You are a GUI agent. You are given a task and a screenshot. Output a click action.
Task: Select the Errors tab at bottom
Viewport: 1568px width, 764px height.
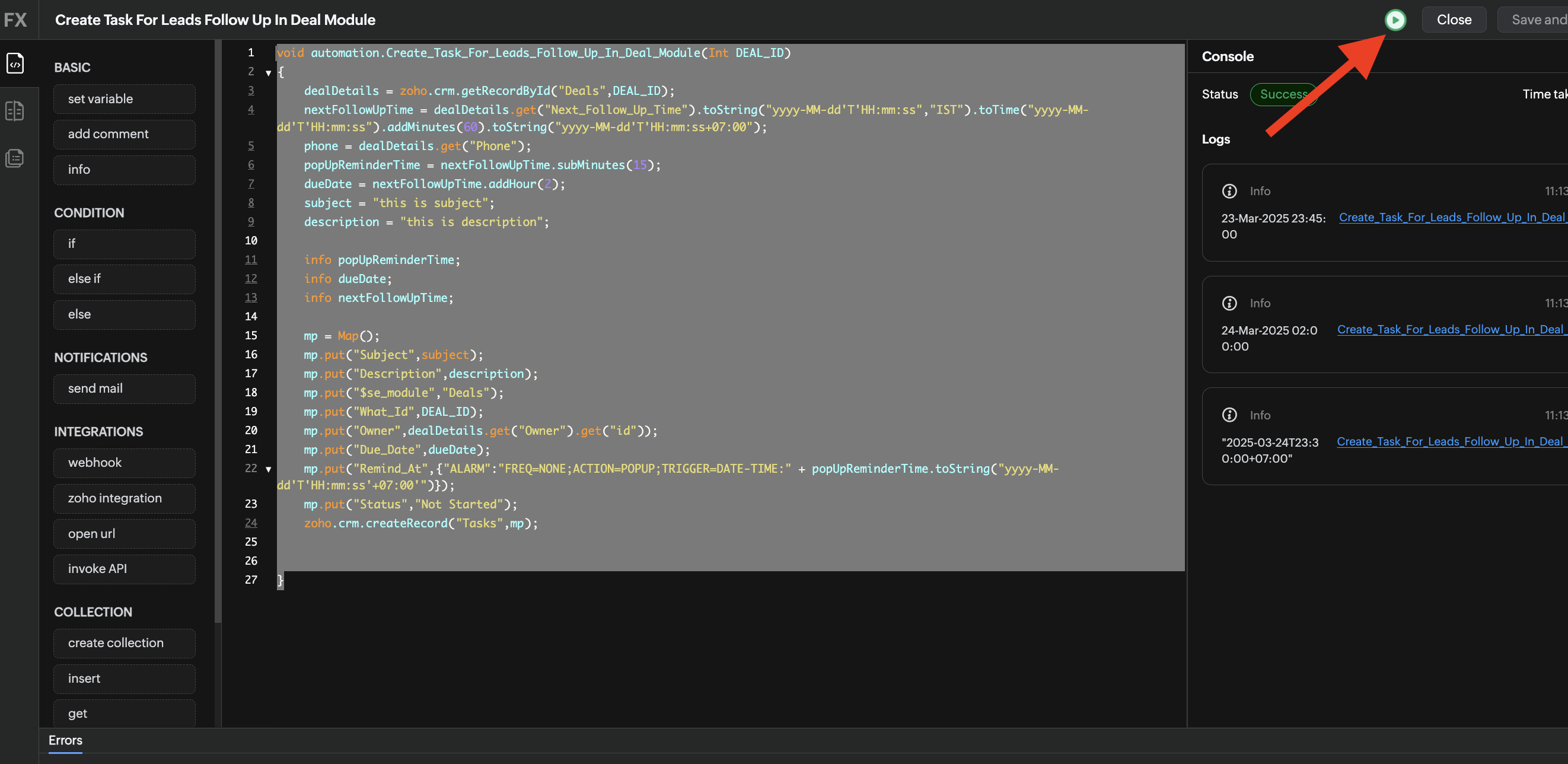[65, 740]
